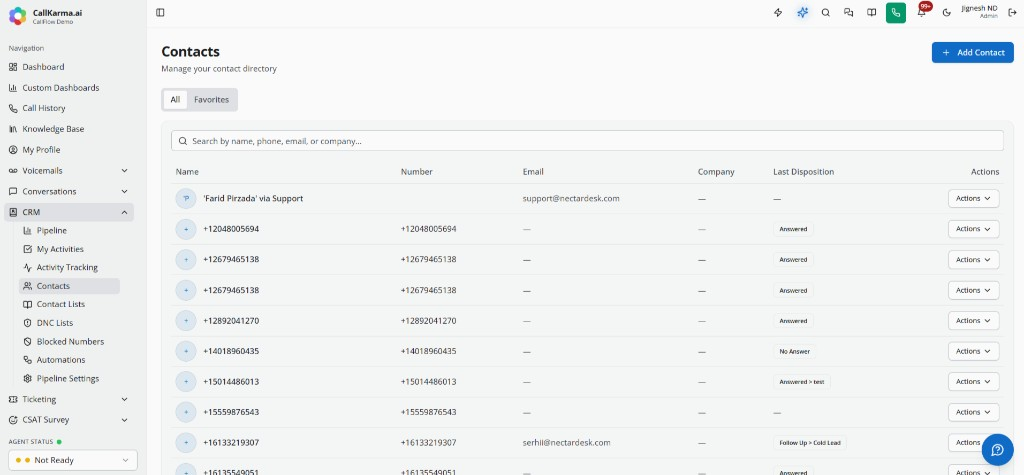This screenshot has height=475, width=1024.
Task: Open Pipeline Settings under CRM
Action: click(69, 378)
